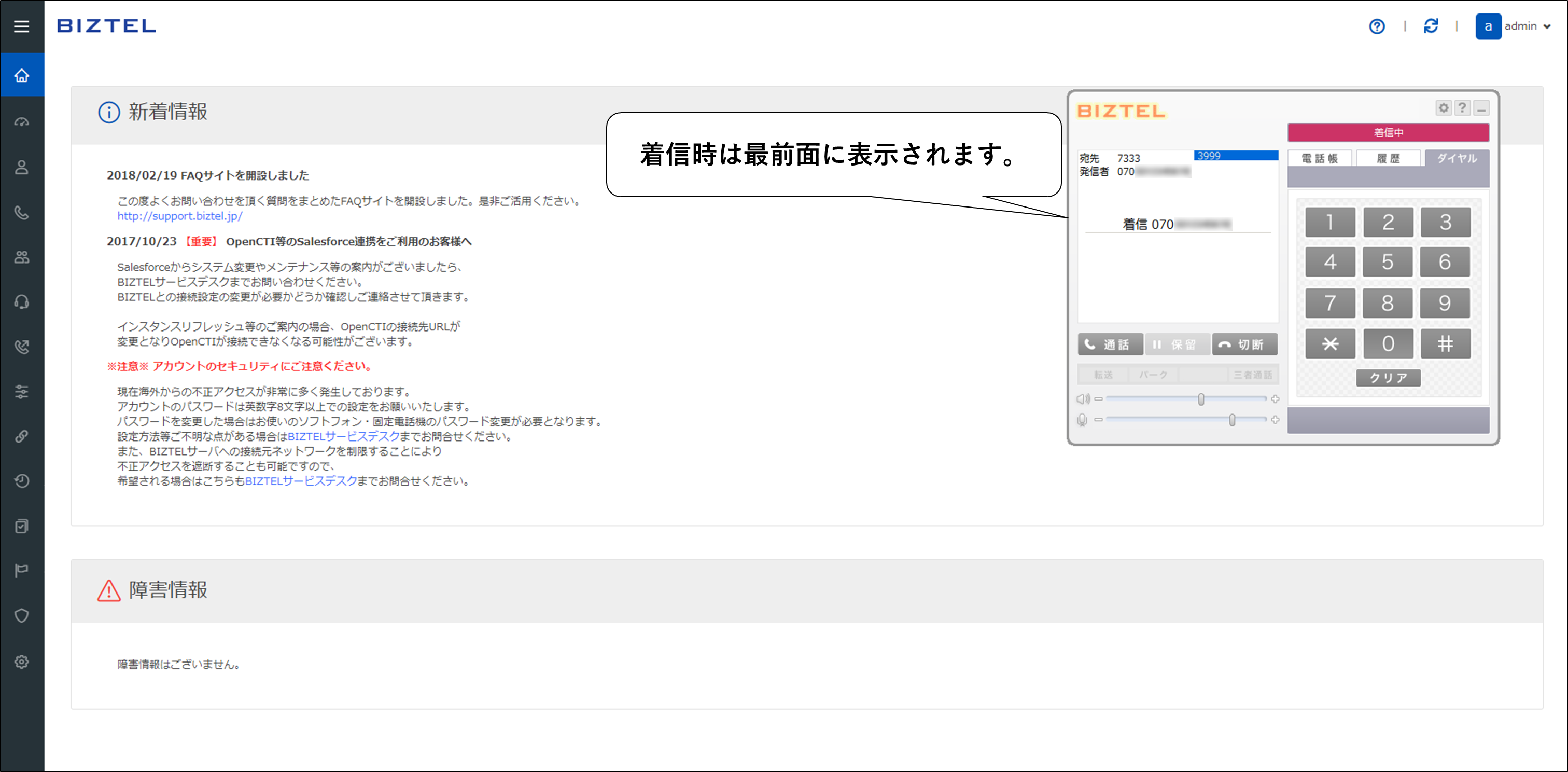Screen dimensions: 1568x772
Task: Open the hamburger menu in sidebar
Action: [x=22, y=26]
